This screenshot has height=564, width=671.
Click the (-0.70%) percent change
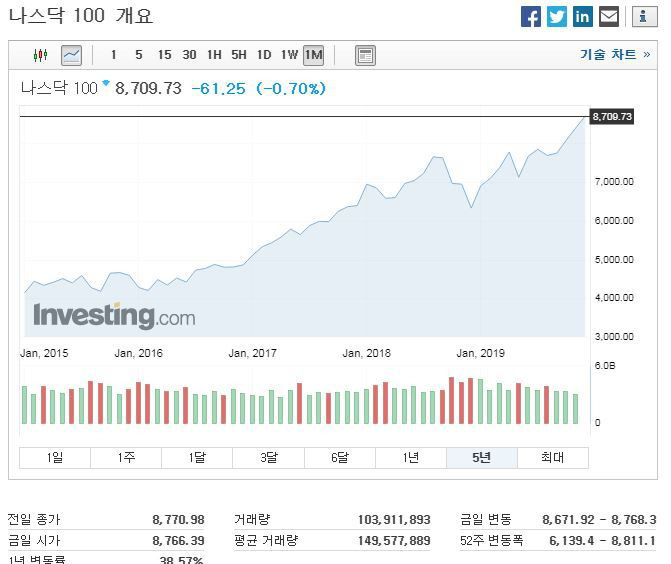pyautogui.click(x=291, y=89)
